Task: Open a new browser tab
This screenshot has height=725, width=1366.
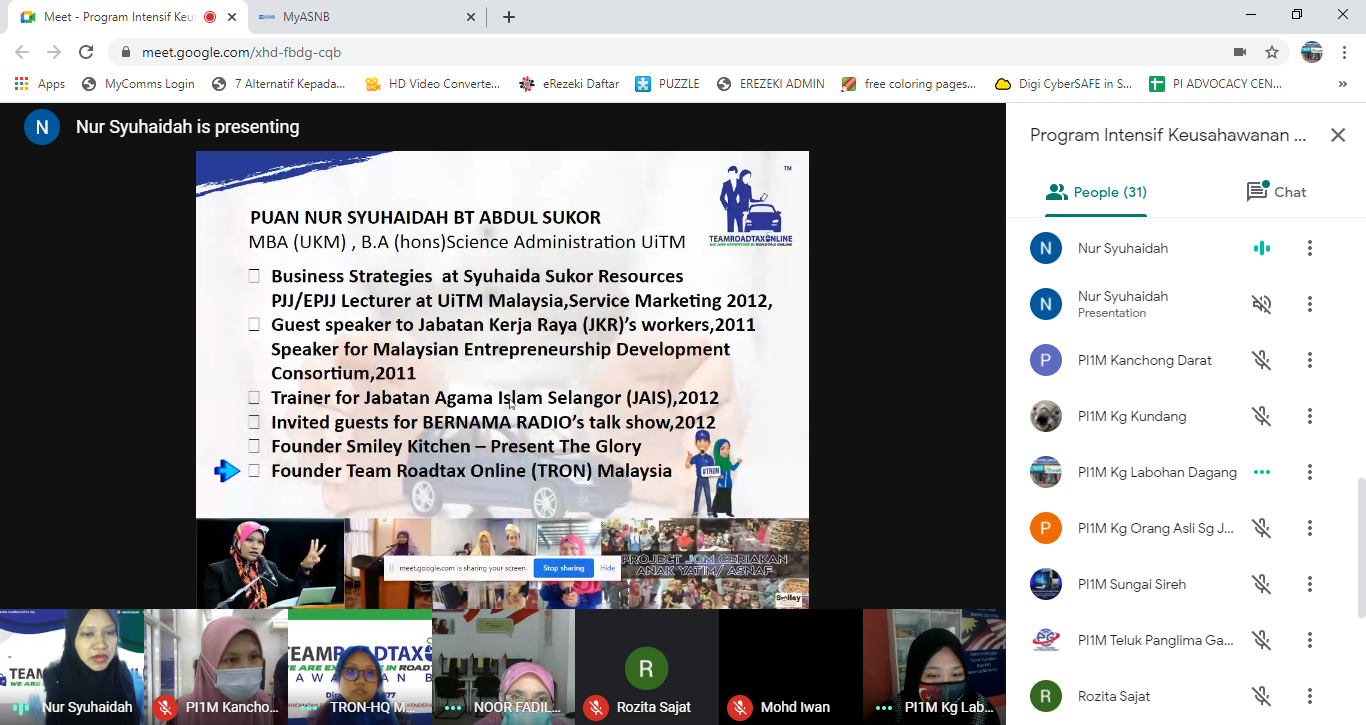Action: point(509,17)
